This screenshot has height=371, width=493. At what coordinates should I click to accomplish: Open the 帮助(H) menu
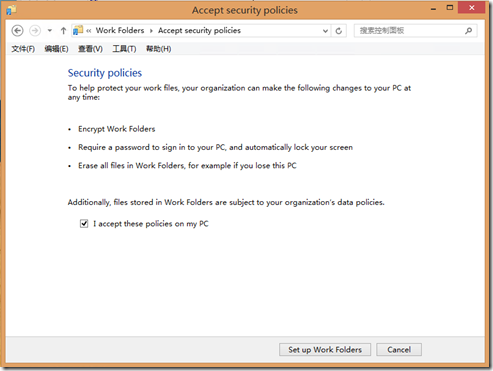point(158,49)
